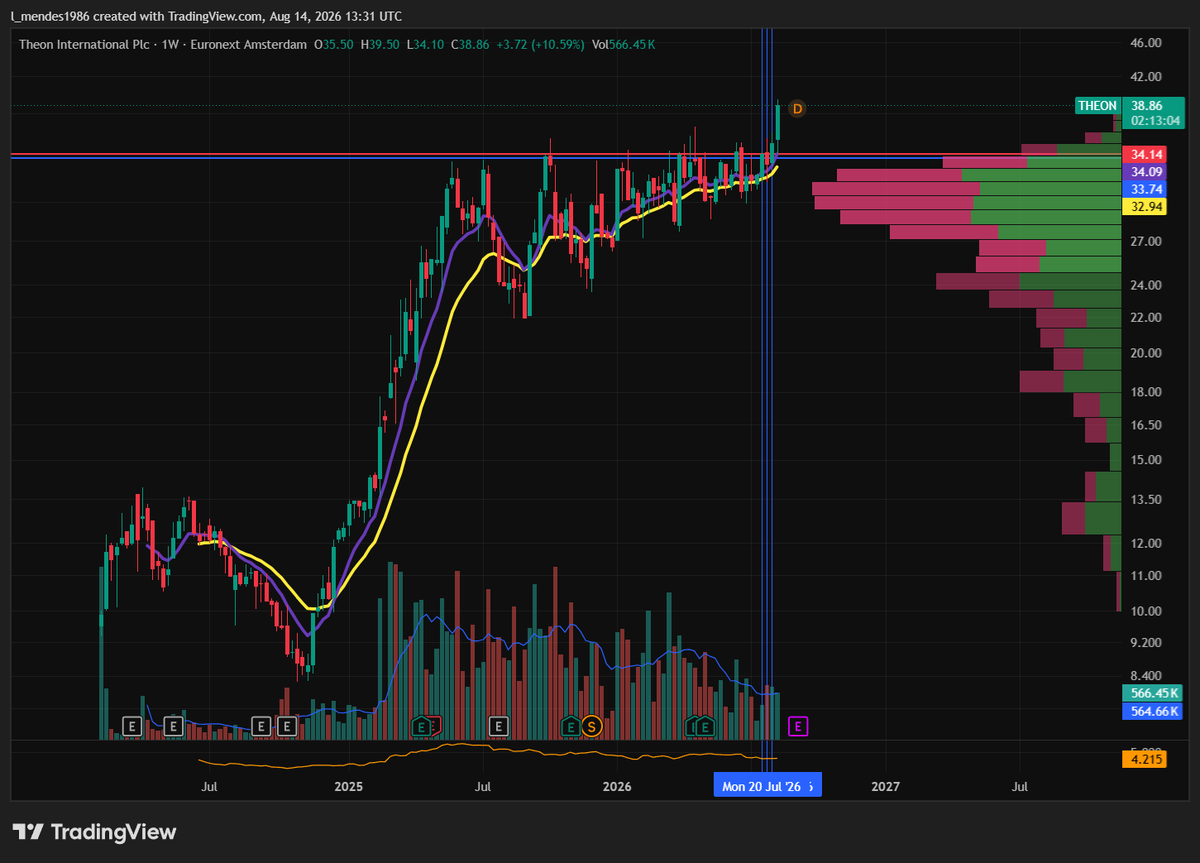Click the green 566.45K volume label
Screen dimensions: 1200x863
(1153, 693)
